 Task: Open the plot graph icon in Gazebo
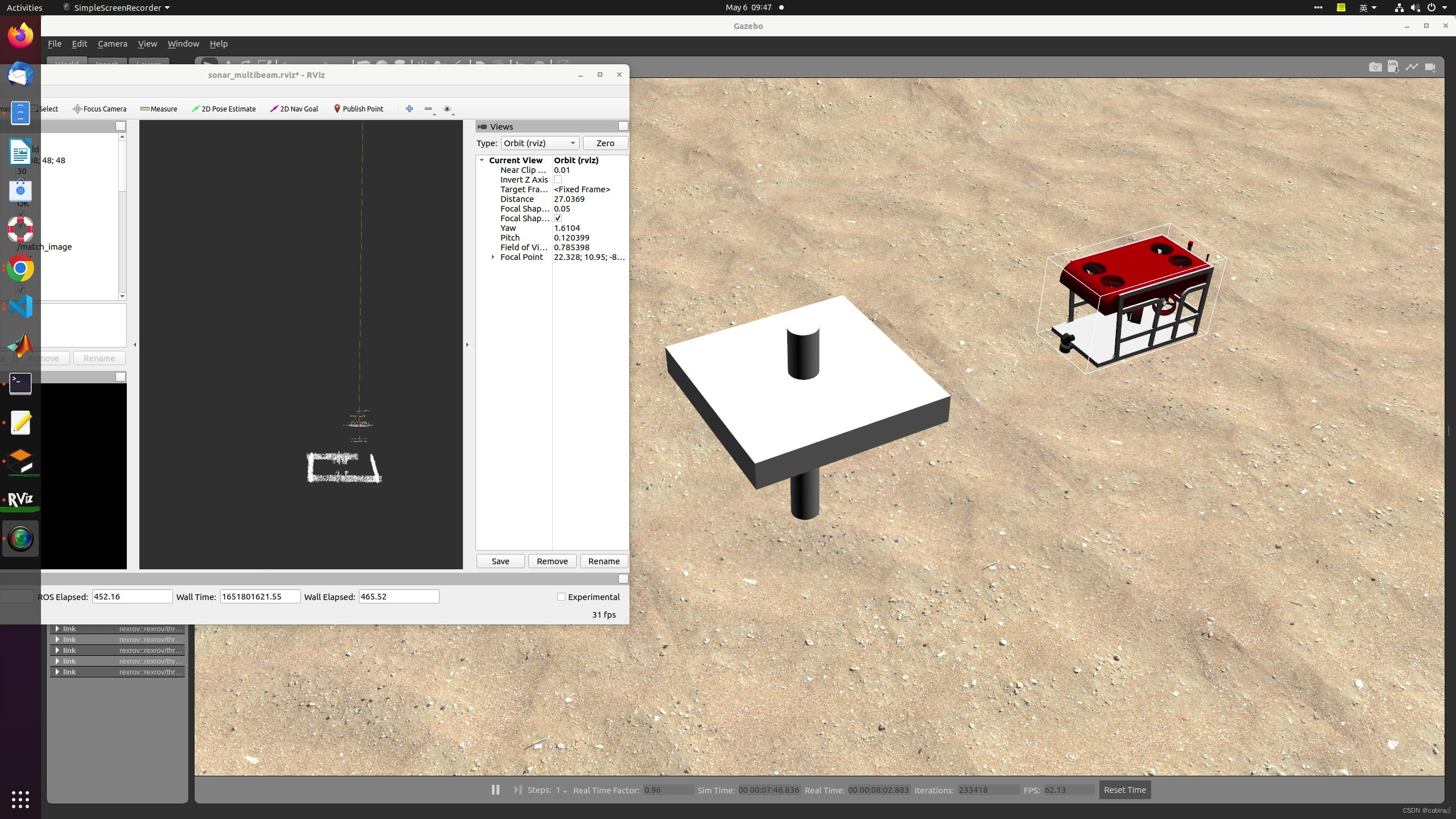pos(1412,67)
